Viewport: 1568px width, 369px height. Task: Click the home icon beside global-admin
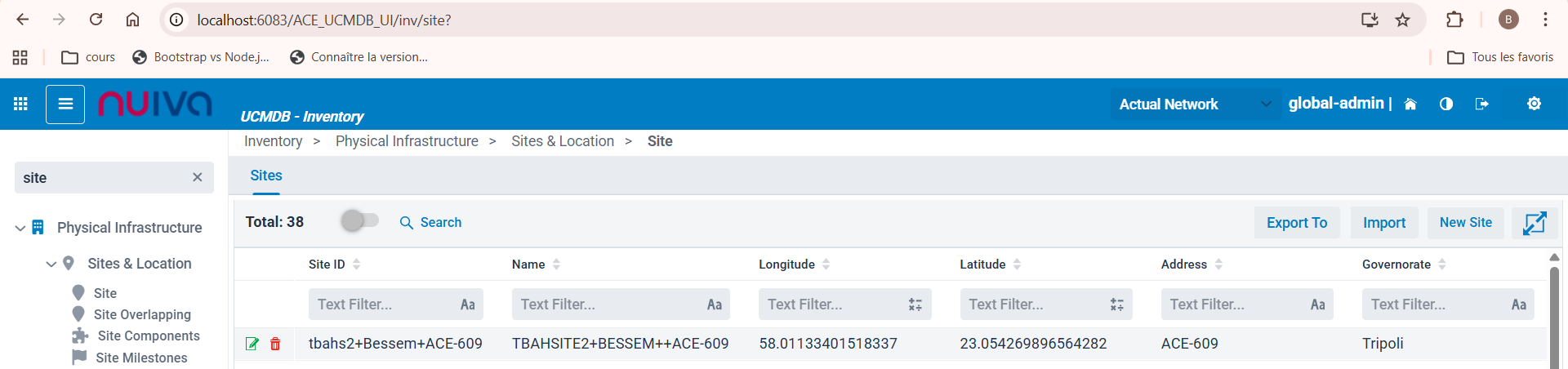point(1410,104)
